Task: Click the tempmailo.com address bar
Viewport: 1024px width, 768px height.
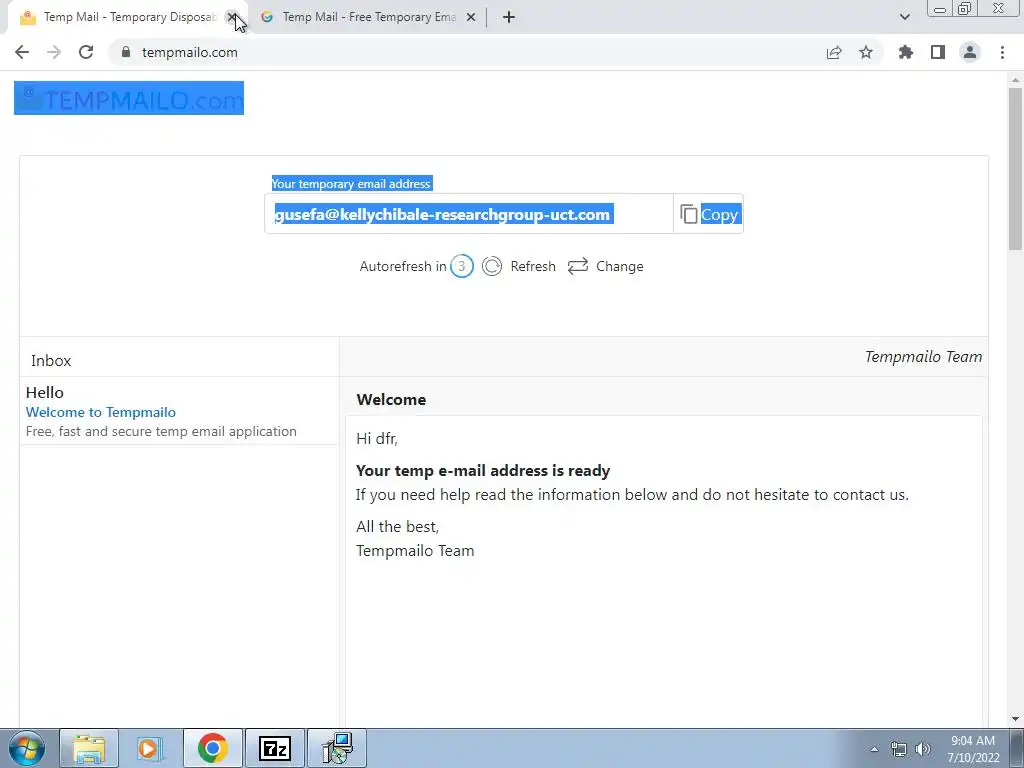Action: (x=464, y=52)
